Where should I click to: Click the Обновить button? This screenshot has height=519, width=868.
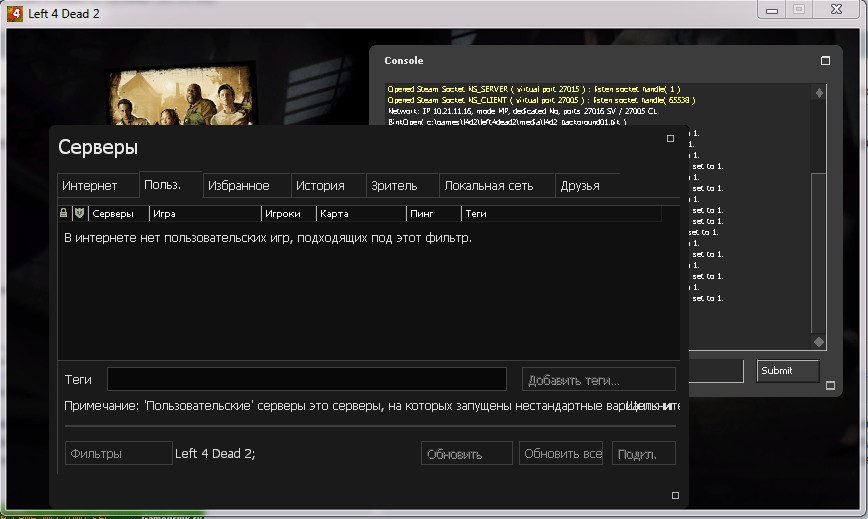point(467,453)
